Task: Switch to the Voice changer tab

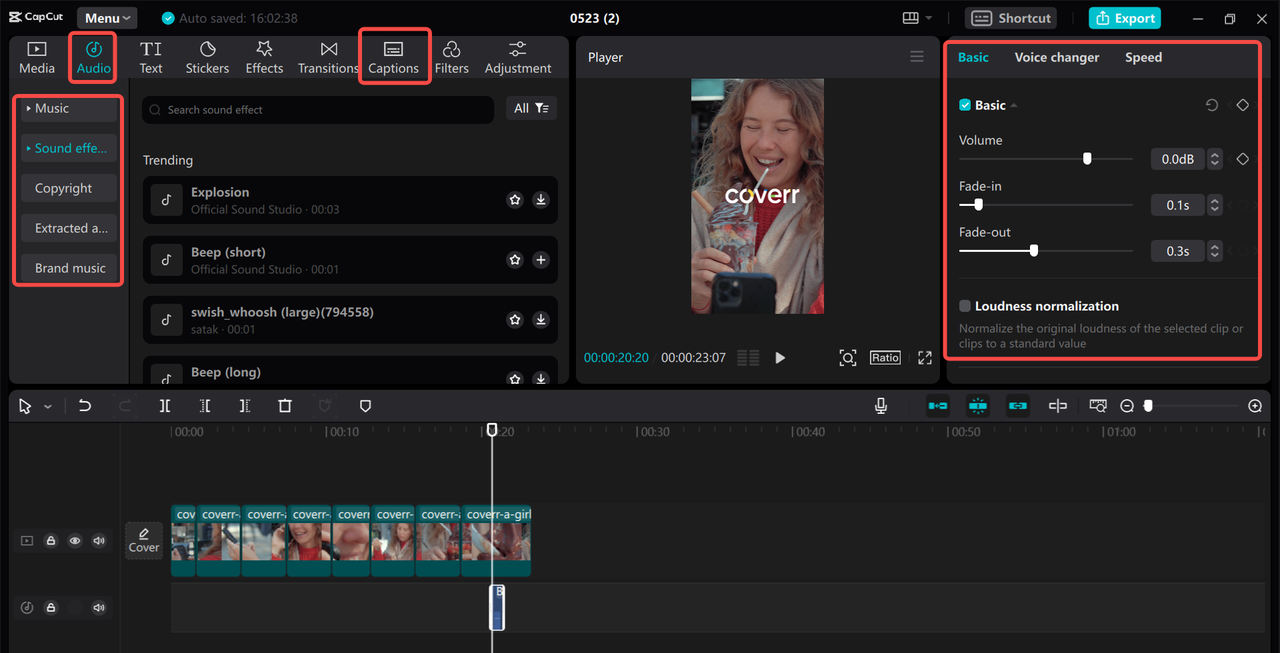Action: point(1057,57)
